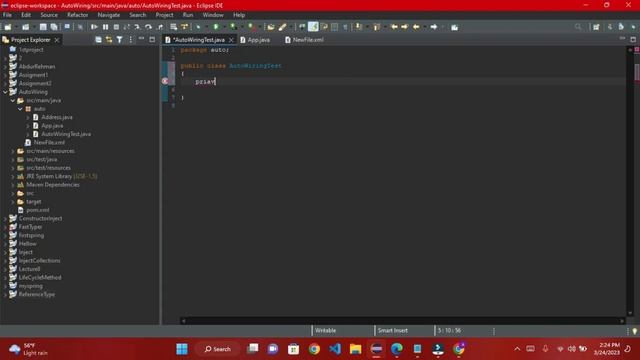Click the green Run button icon

tap(216, 27)
